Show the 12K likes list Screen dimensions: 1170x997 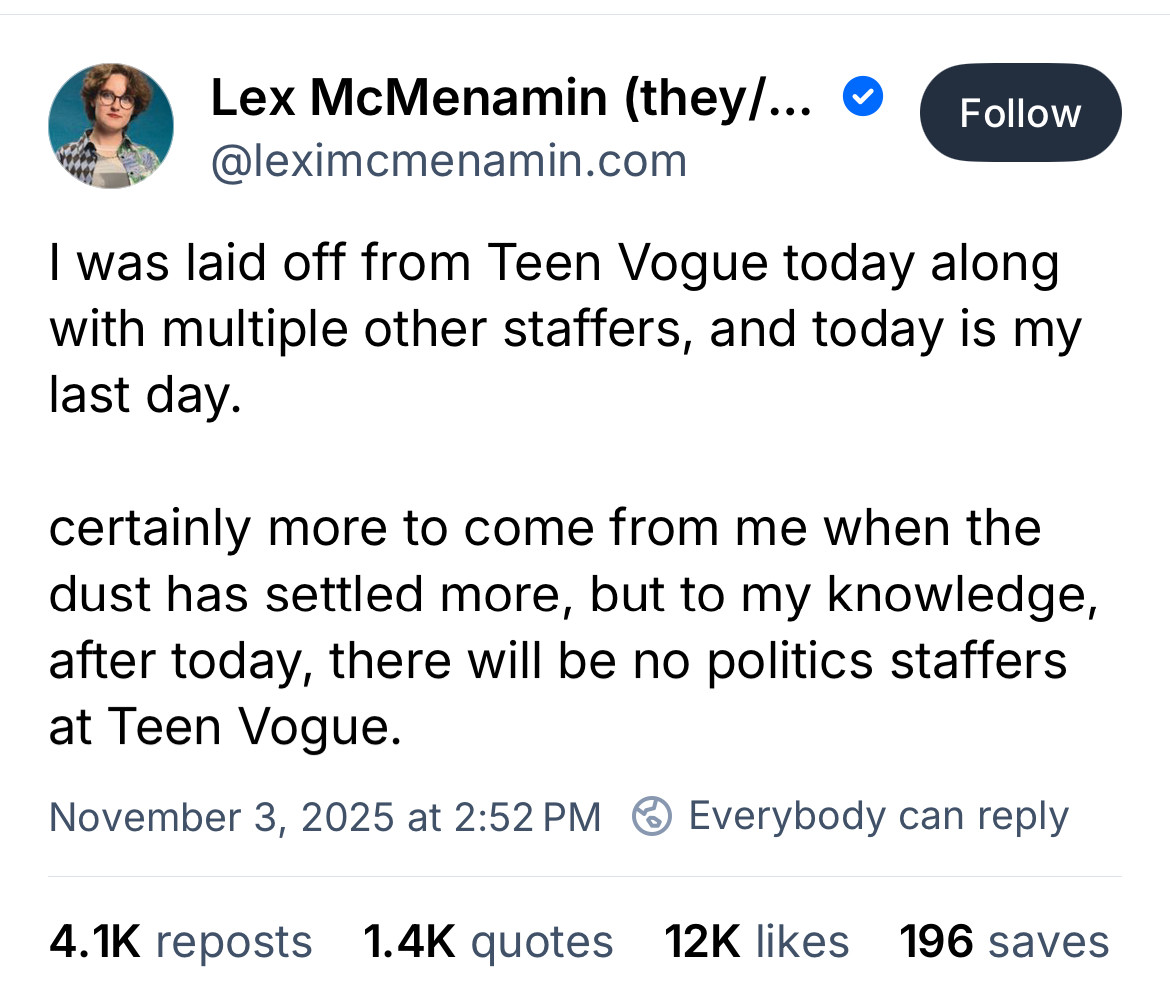[757, 942]
